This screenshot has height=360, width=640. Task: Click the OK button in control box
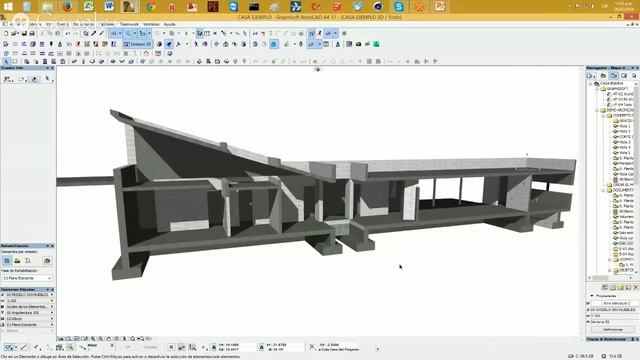(127, 347)
